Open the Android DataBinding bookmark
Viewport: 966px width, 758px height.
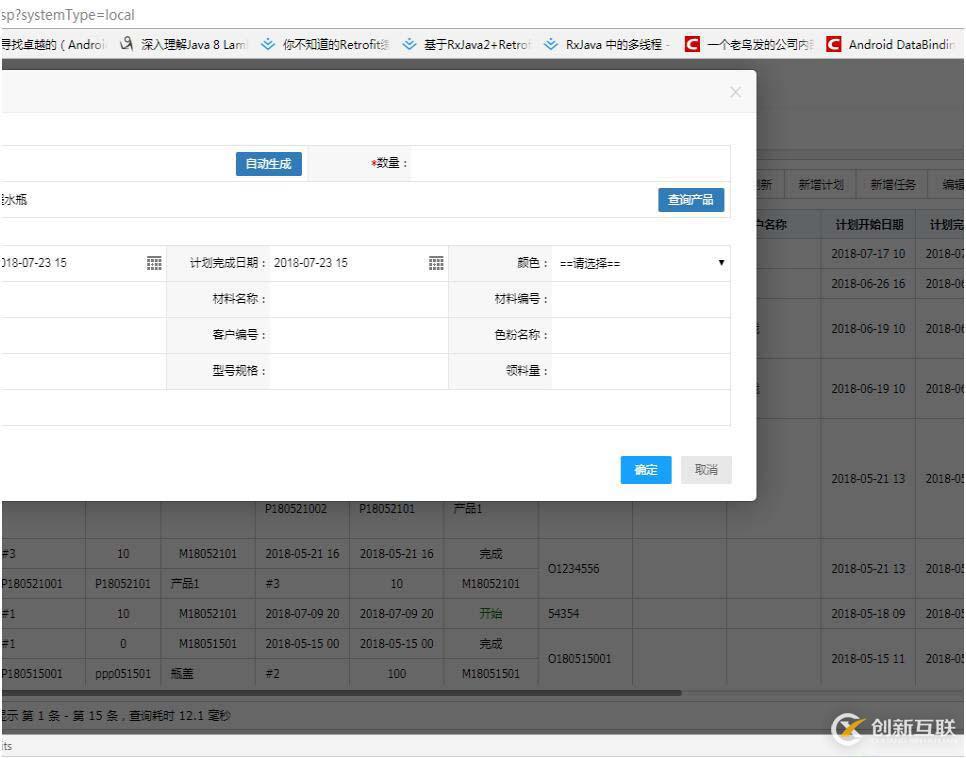(x=890, y=45)
